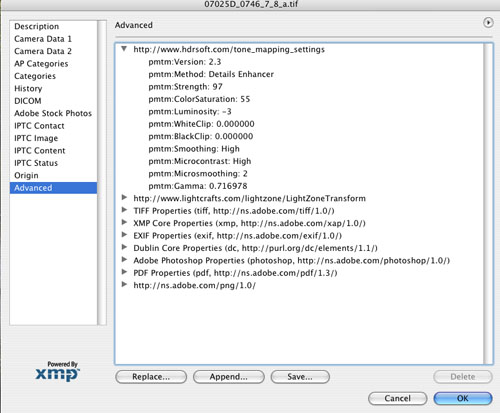
Task: Click the Cancel button
Action: tap(397, 399)
